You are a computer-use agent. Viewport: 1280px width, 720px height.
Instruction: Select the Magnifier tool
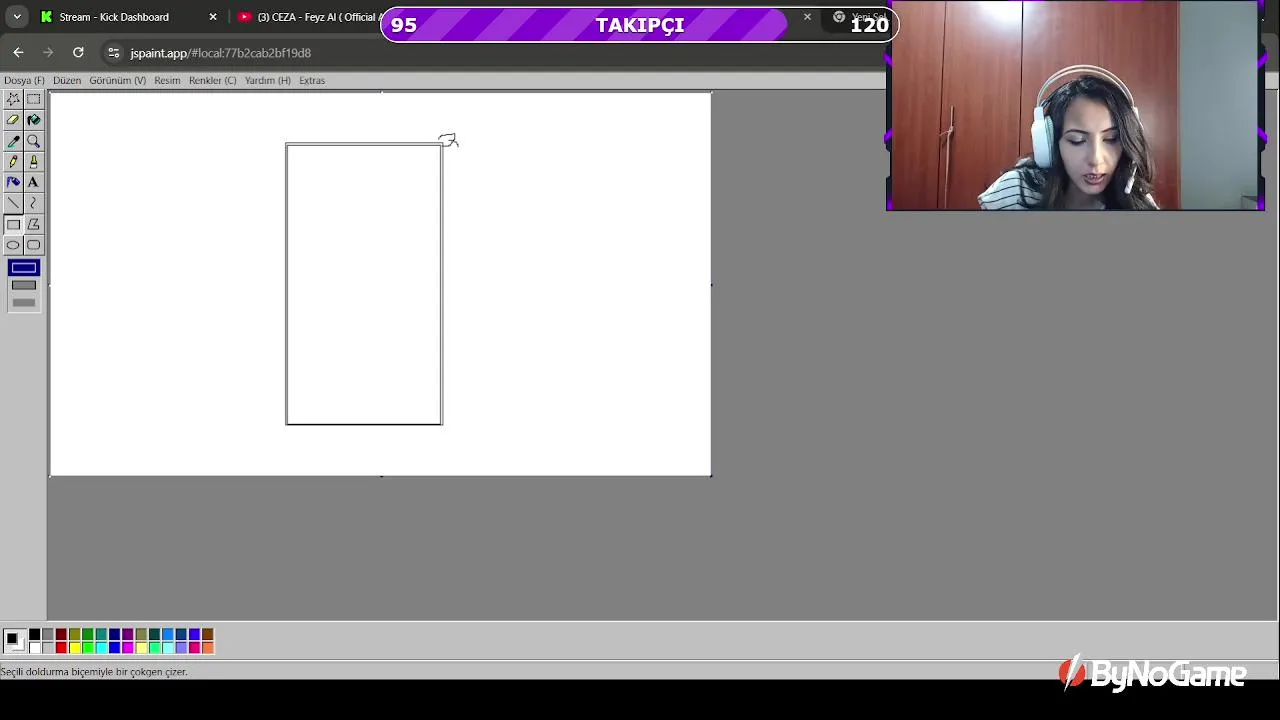click(33, 141)
